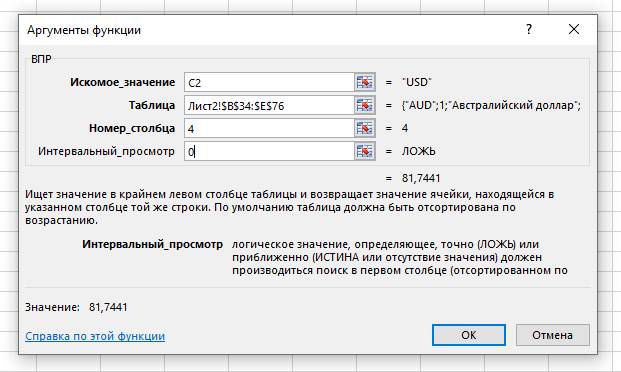Click the Номер_столбца argument label
The width and height of the screenshot is (621, 372).
[x=132, y=128]
